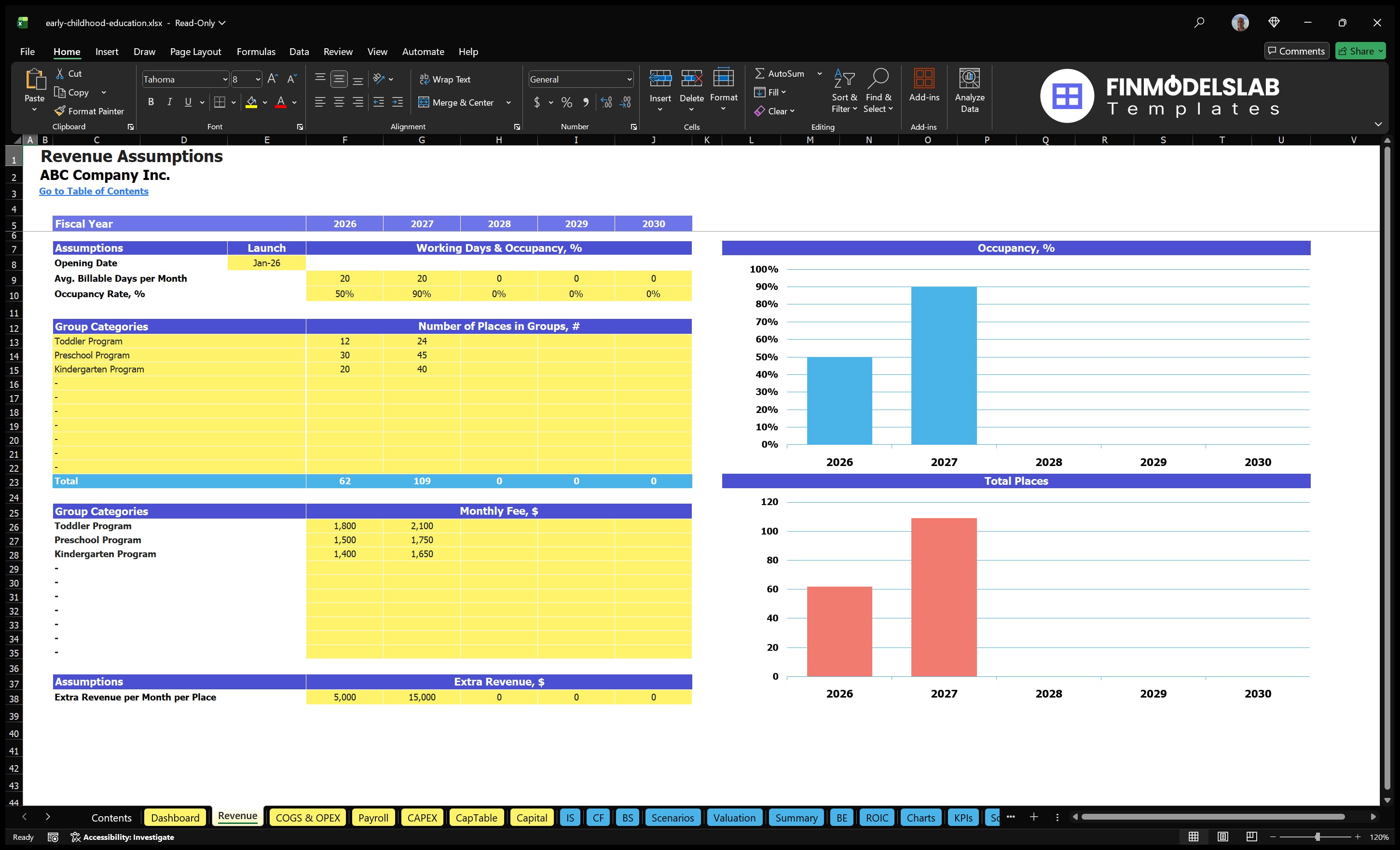Launch Analyze Data add-in
Image resolution: width=1400 pixels, height=850 pixels.
tap(970, 91)
